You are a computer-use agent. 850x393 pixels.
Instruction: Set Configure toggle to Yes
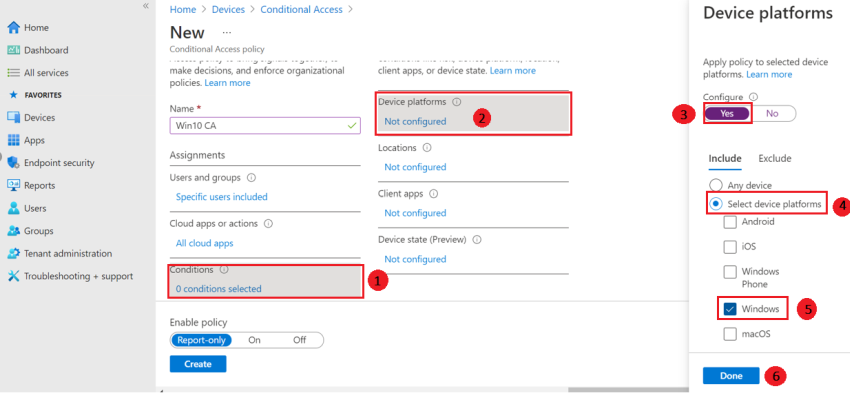pyautogui.click(x=727, y=113)
